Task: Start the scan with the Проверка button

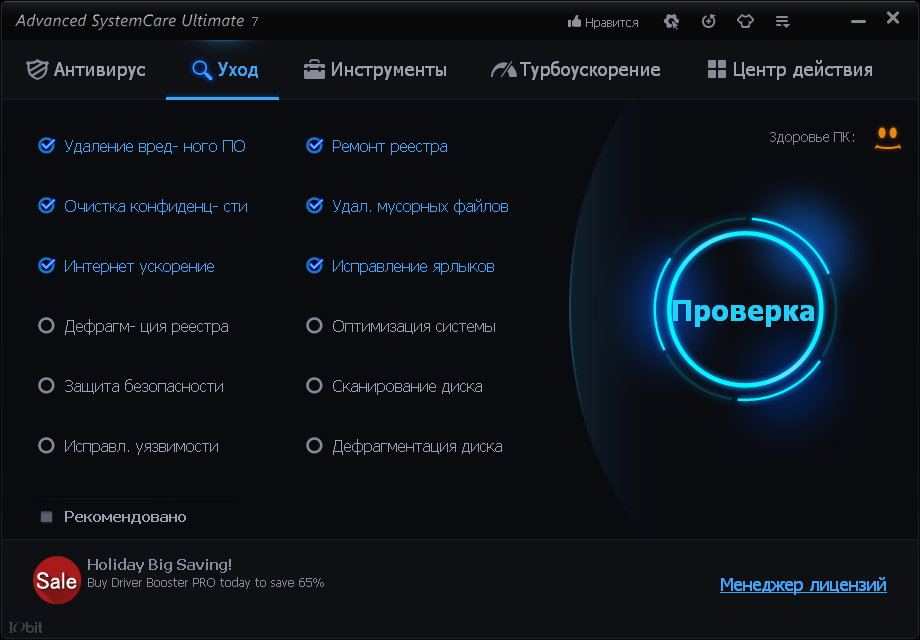Action: tap(744, 311)
